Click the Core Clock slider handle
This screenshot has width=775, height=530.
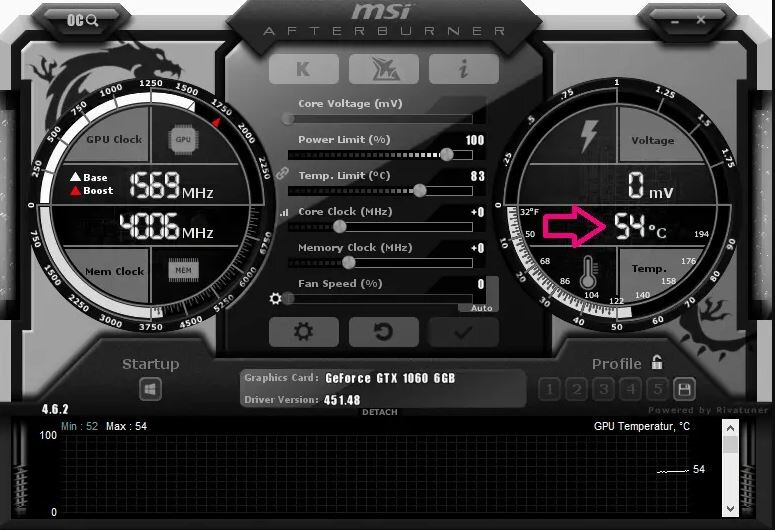click(x=340, y=226)
